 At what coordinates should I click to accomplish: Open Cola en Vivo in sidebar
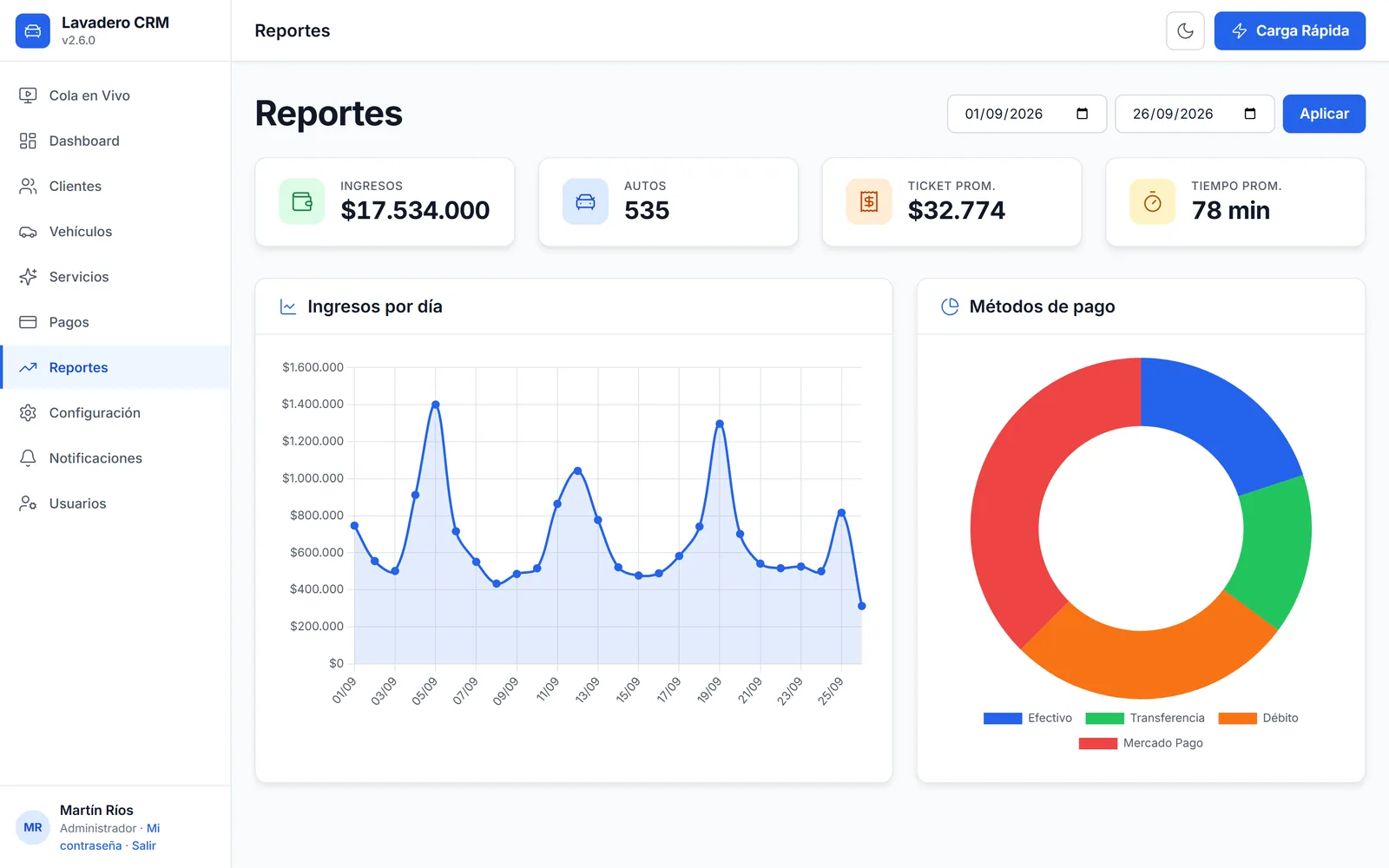point(115,95)
